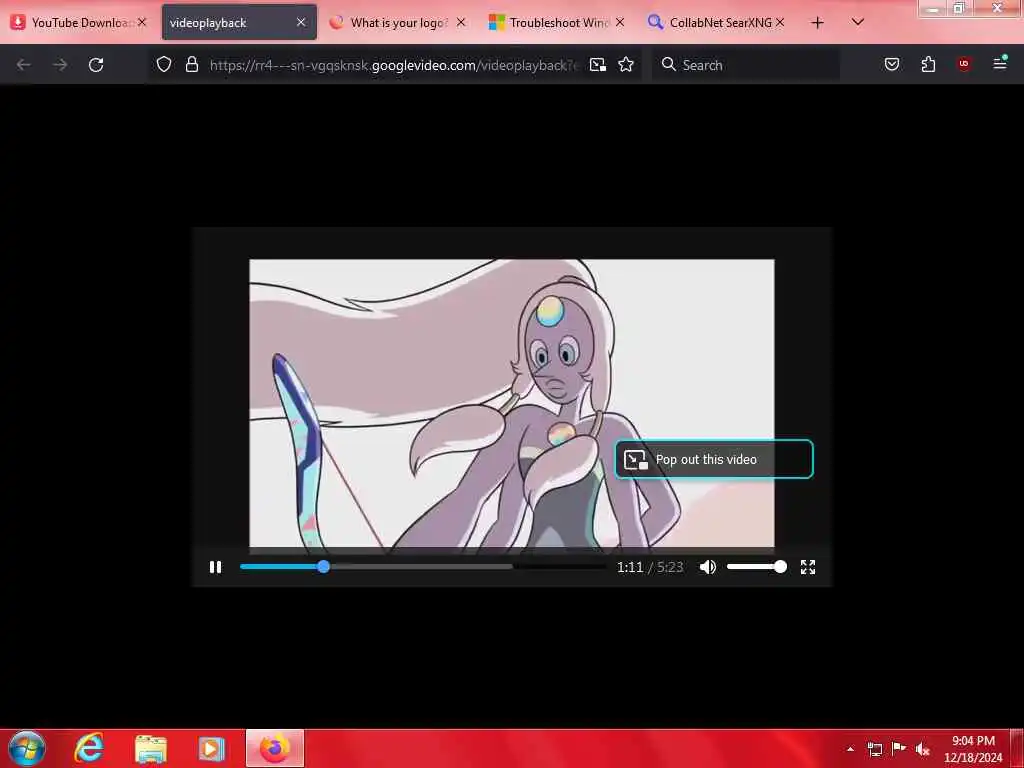
Task: Open the Firefox application menu
Action: [x=1000, y=64]
